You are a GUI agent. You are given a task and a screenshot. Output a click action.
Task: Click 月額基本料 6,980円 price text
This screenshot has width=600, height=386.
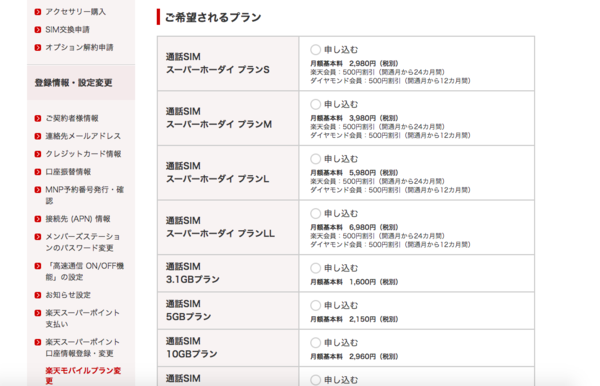(354, 227)
